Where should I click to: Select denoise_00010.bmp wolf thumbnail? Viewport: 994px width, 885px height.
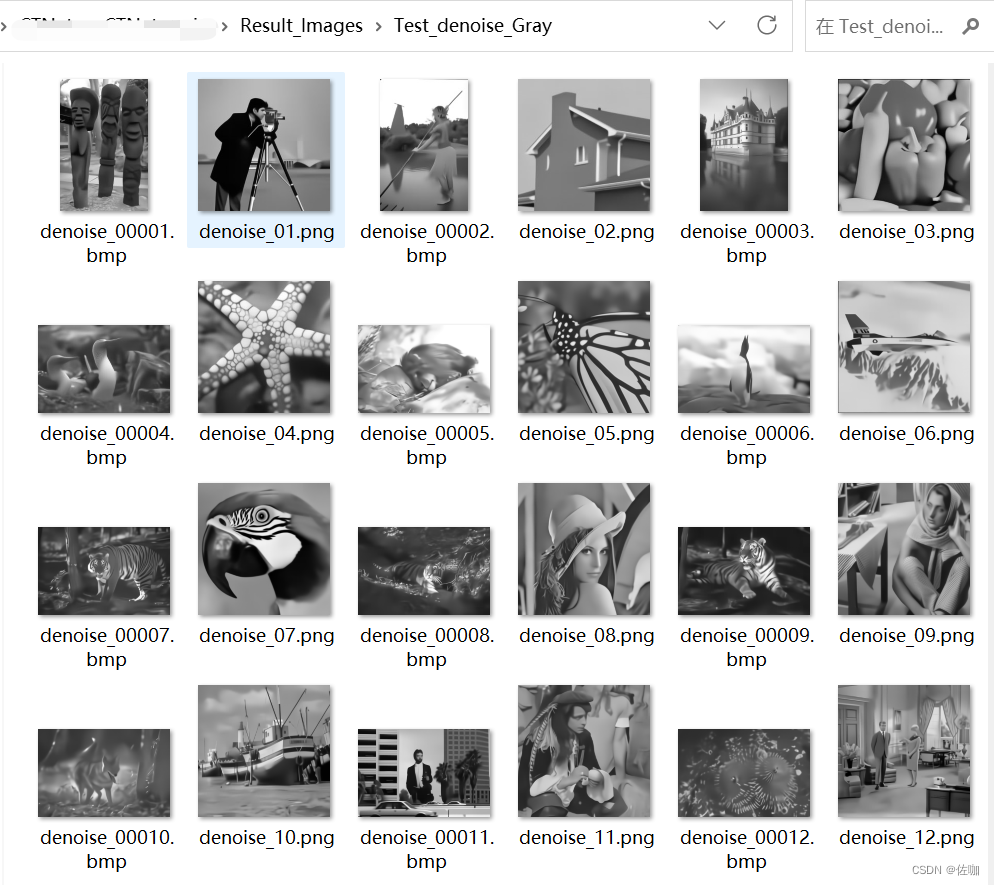[x=104, y=773]
